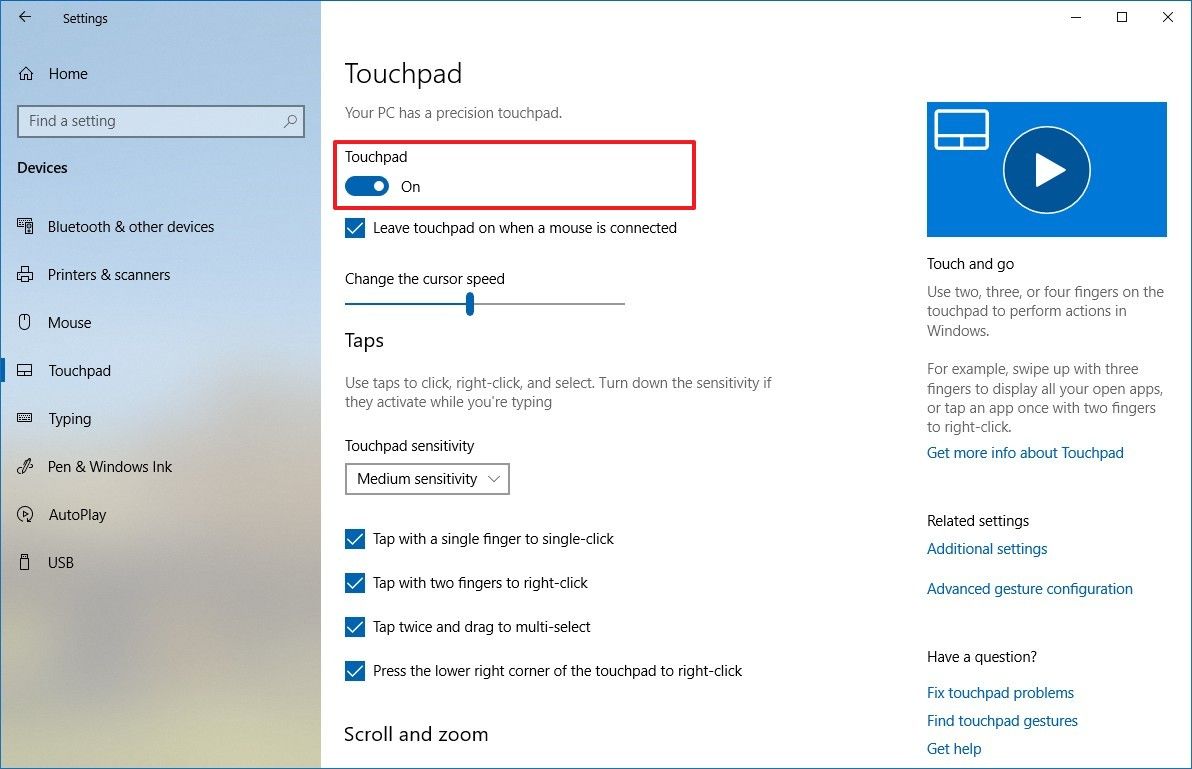The height and width of the screenshot is (769, 1192).
Task: Open AutoPlay settings
Action: coord(23,514)
